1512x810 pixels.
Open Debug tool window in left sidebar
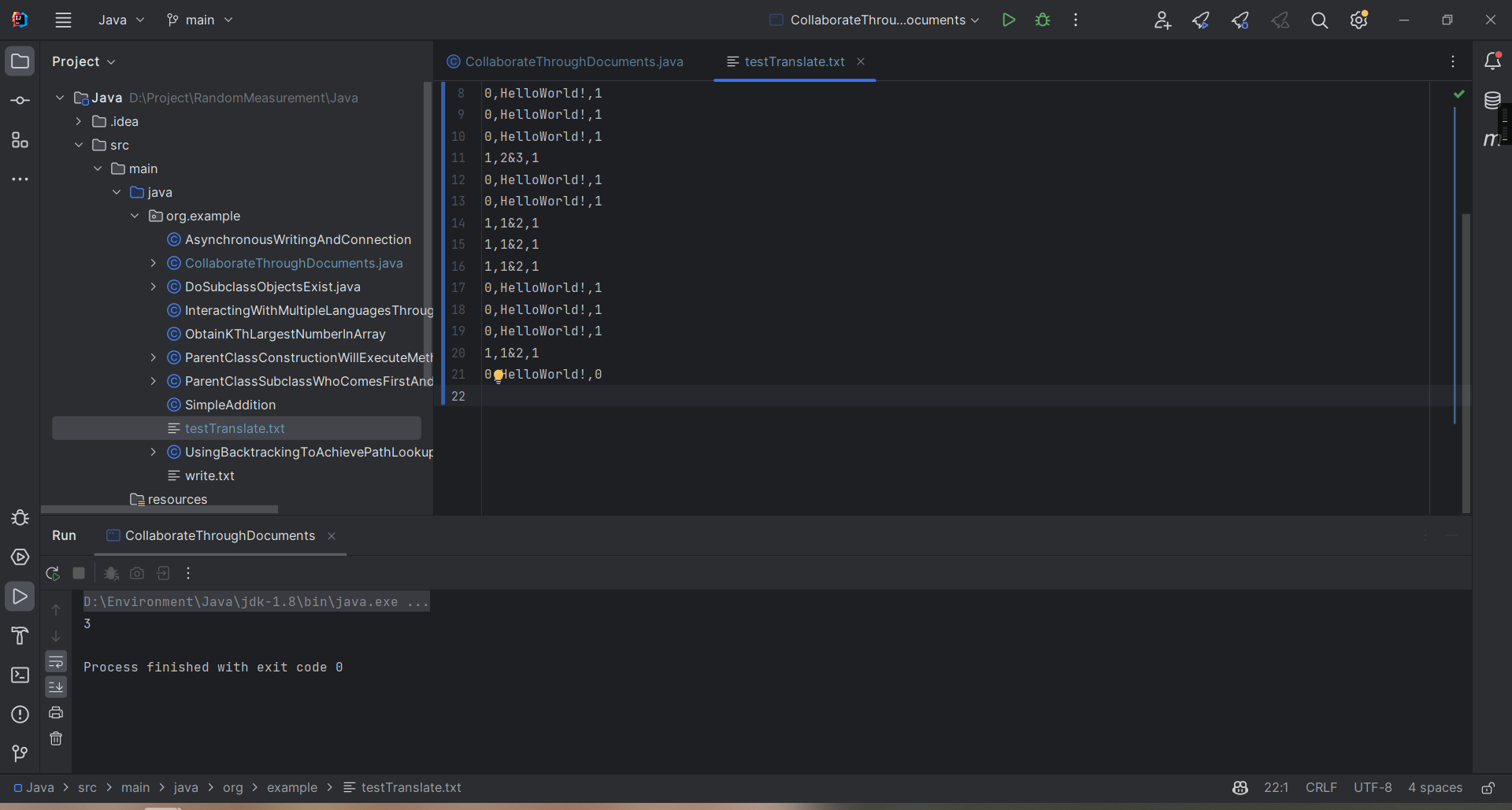pyautogui.click(x=20, y=518)
